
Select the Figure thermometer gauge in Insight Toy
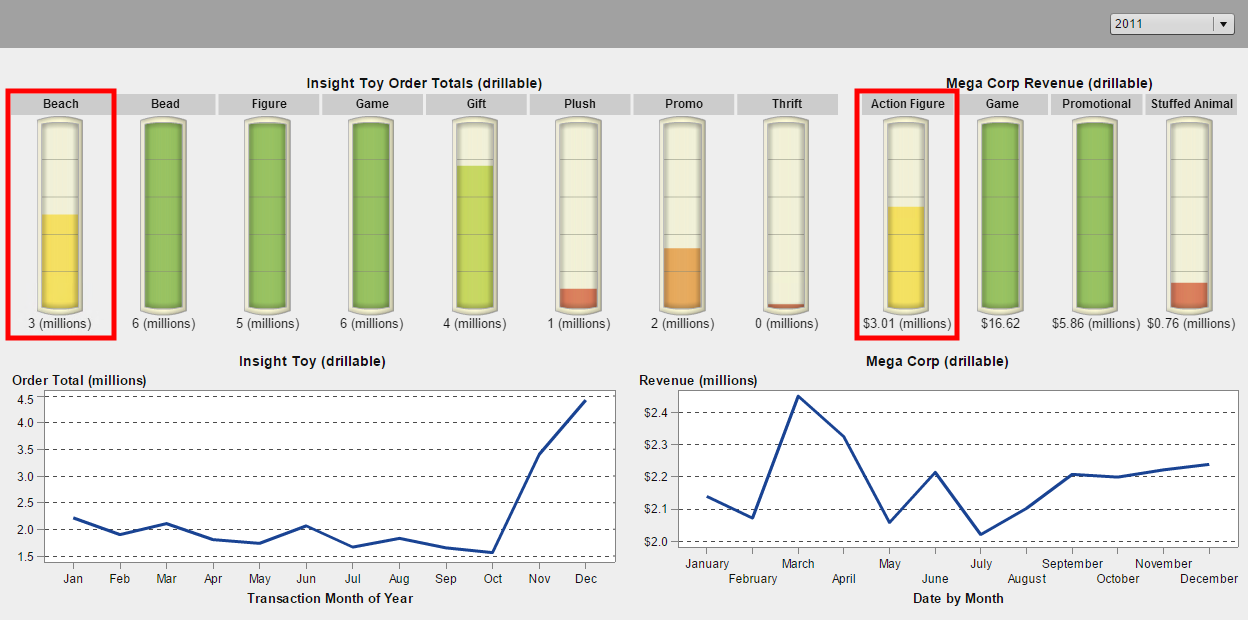click(269, 214)
